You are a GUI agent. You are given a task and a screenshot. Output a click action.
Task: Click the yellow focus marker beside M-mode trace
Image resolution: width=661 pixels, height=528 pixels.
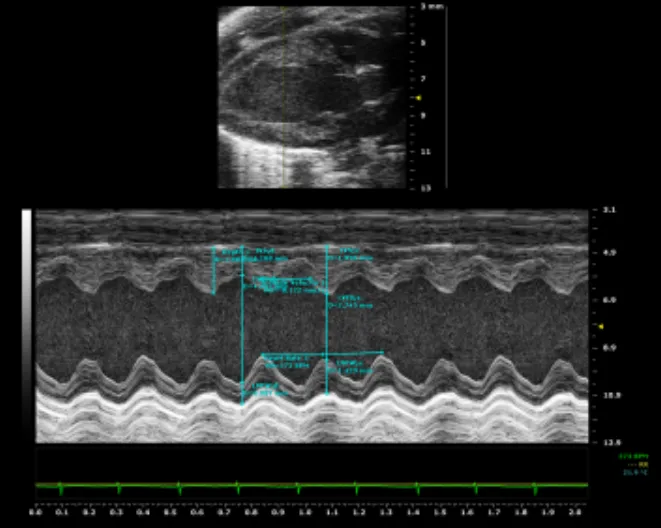600,326
